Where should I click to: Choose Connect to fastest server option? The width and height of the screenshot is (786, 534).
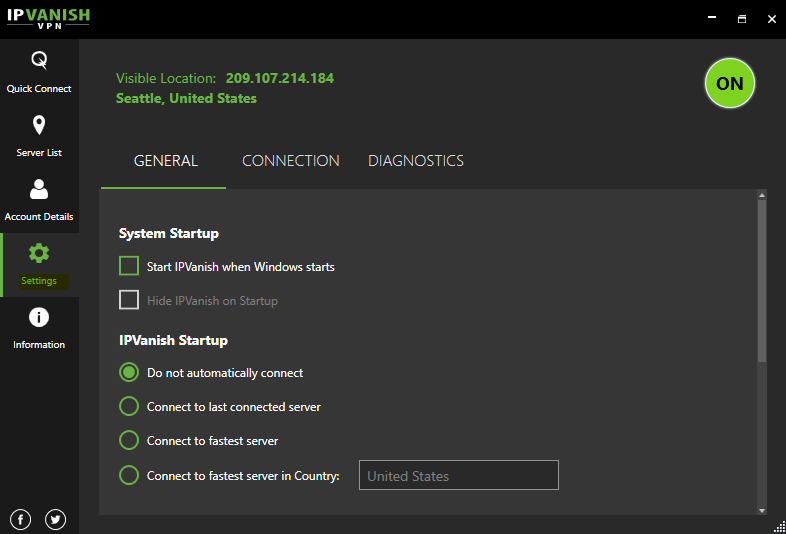point(129,440)
